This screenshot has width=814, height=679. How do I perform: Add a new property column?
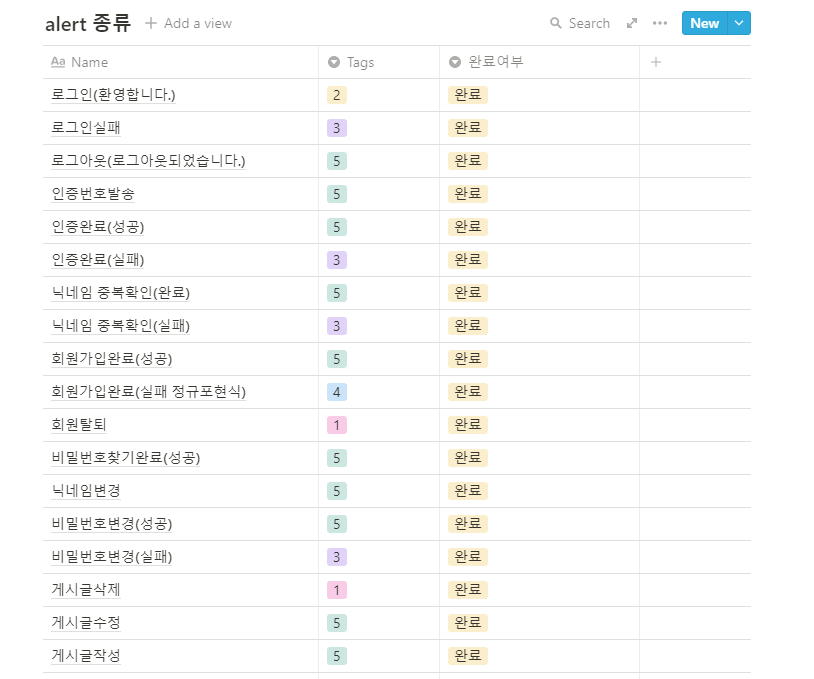[x=656, y=62]
